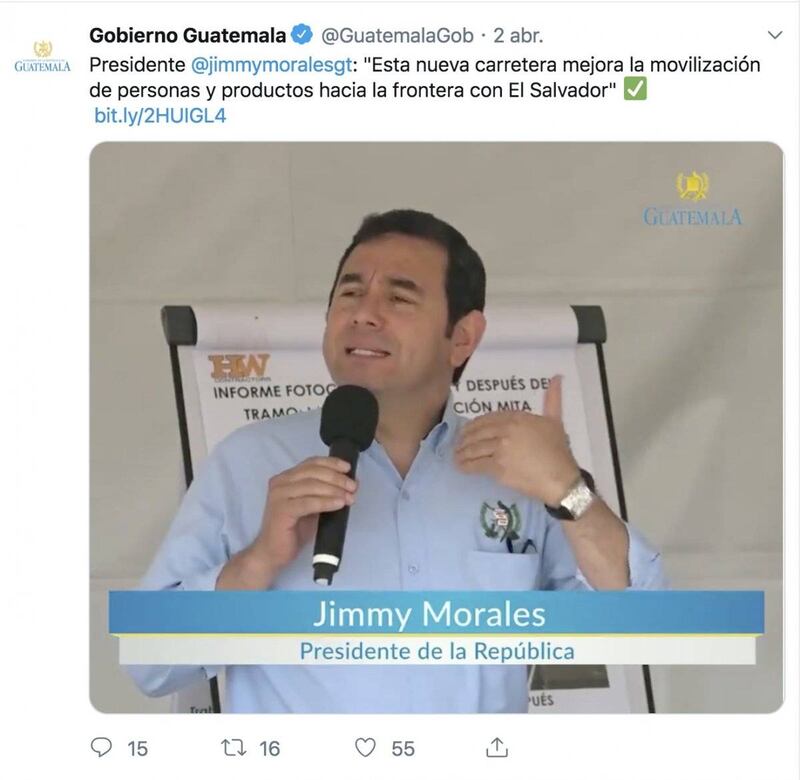Click the @GuatemalaGob handle

click(397, 35)
